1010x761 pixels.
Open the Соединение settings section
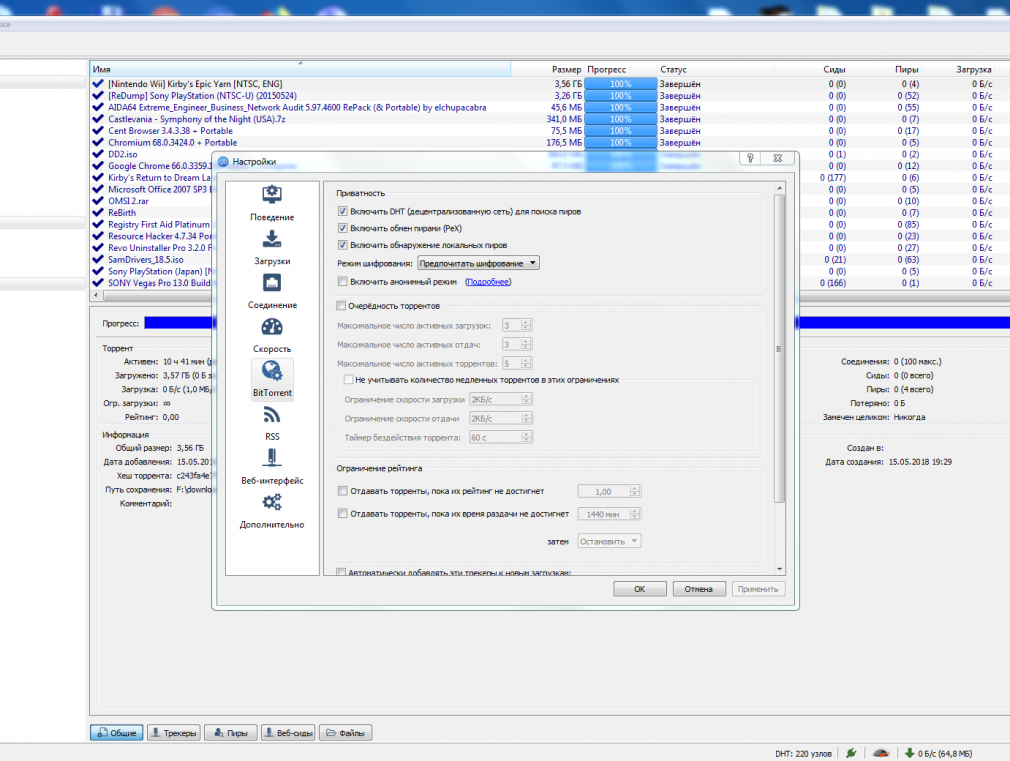pyautogui.click(x=272, y=291)
